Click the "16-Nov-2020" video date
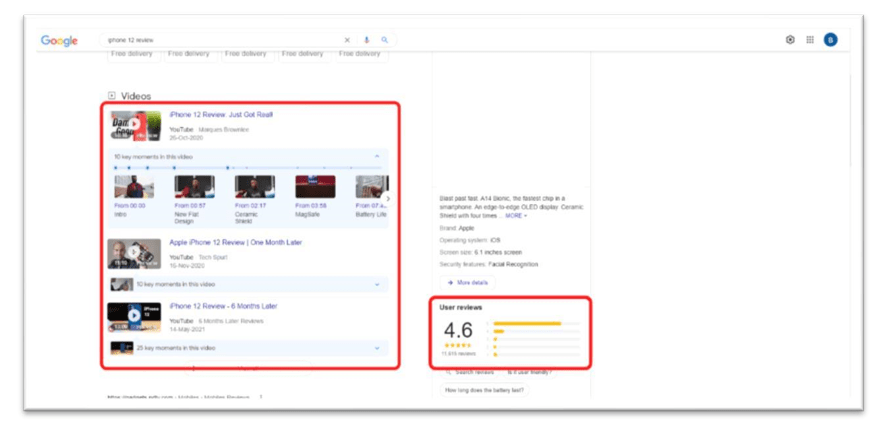The height and width of the screenshot is (431, 893). point(186,265)
